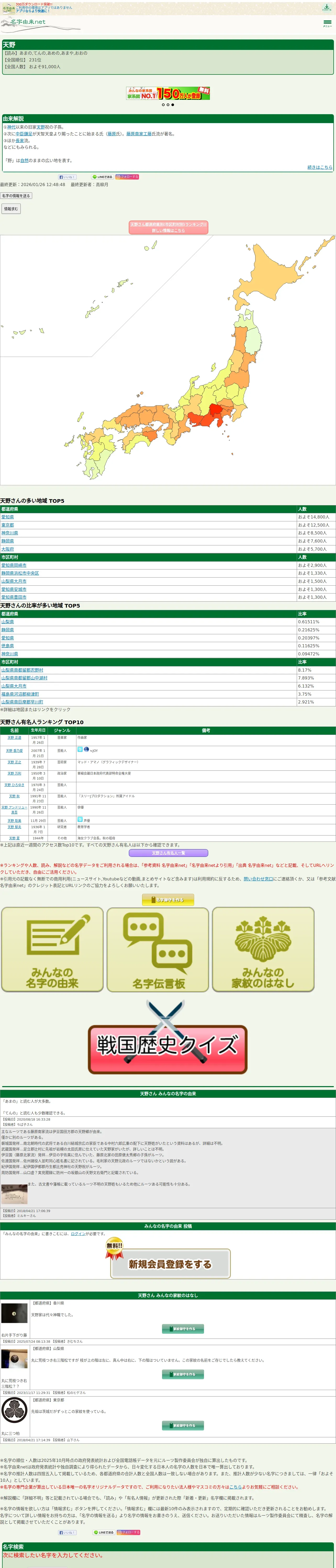The width and height of the screenshot is (336, 1568).
Task: Open the 150万人 family tree banner ad
Action: tap(168, 93)
